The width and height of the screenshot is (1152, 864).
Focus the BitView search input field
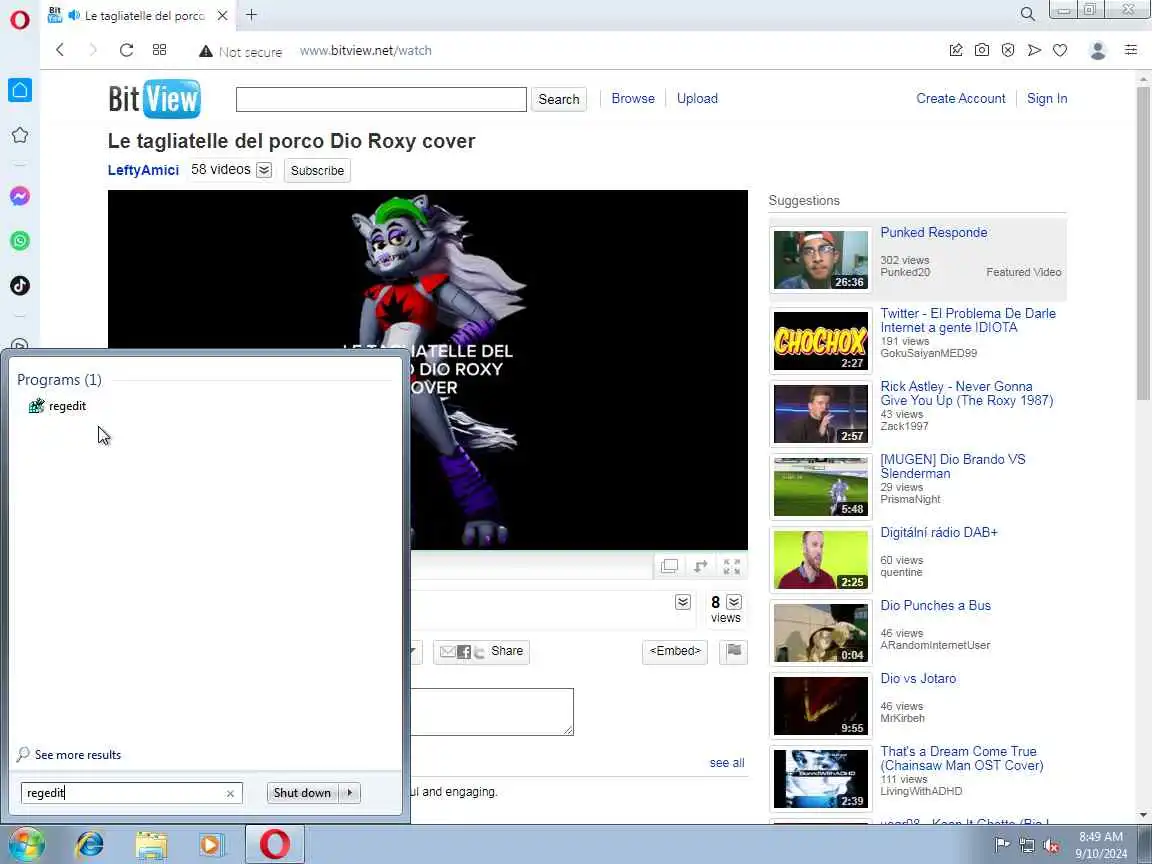(381, 99)
